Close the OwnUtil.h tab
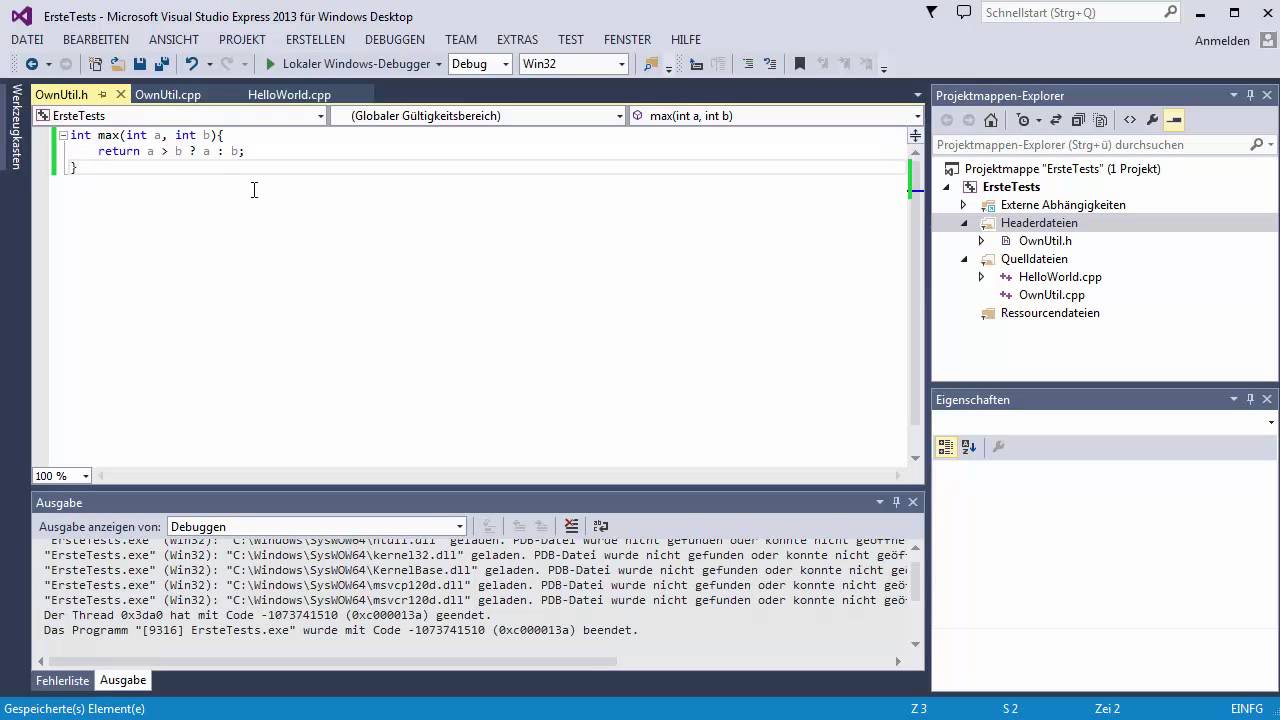This screenshot has height=720, width=1280. coord(121,94)
